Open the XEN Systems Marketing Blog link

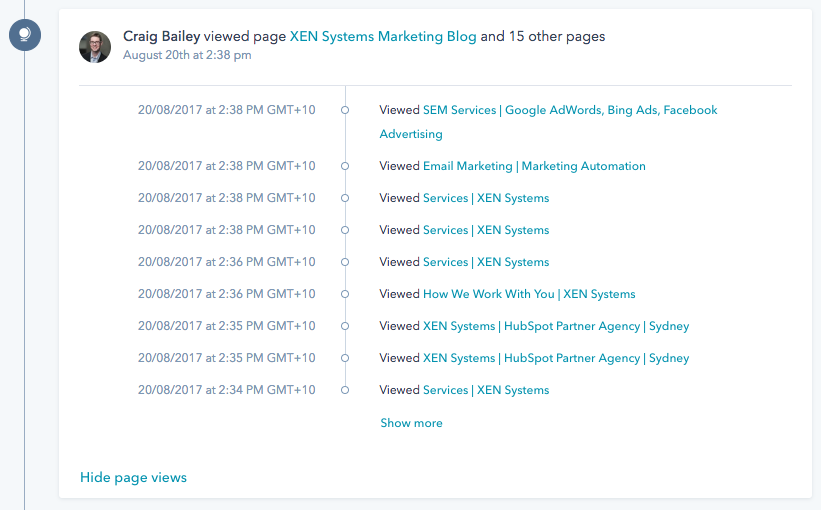[383, 36]
